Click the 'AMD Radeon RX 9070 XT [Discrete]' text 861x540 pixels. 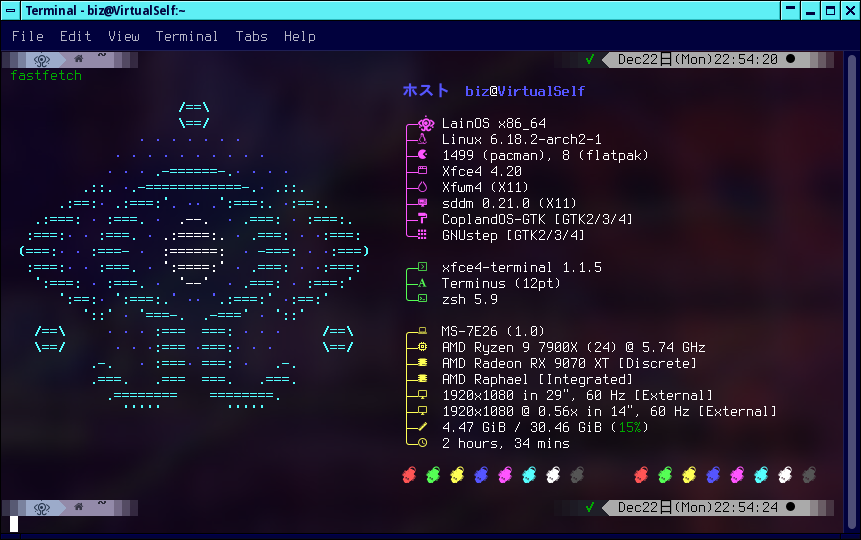click(x=569, y=363)
